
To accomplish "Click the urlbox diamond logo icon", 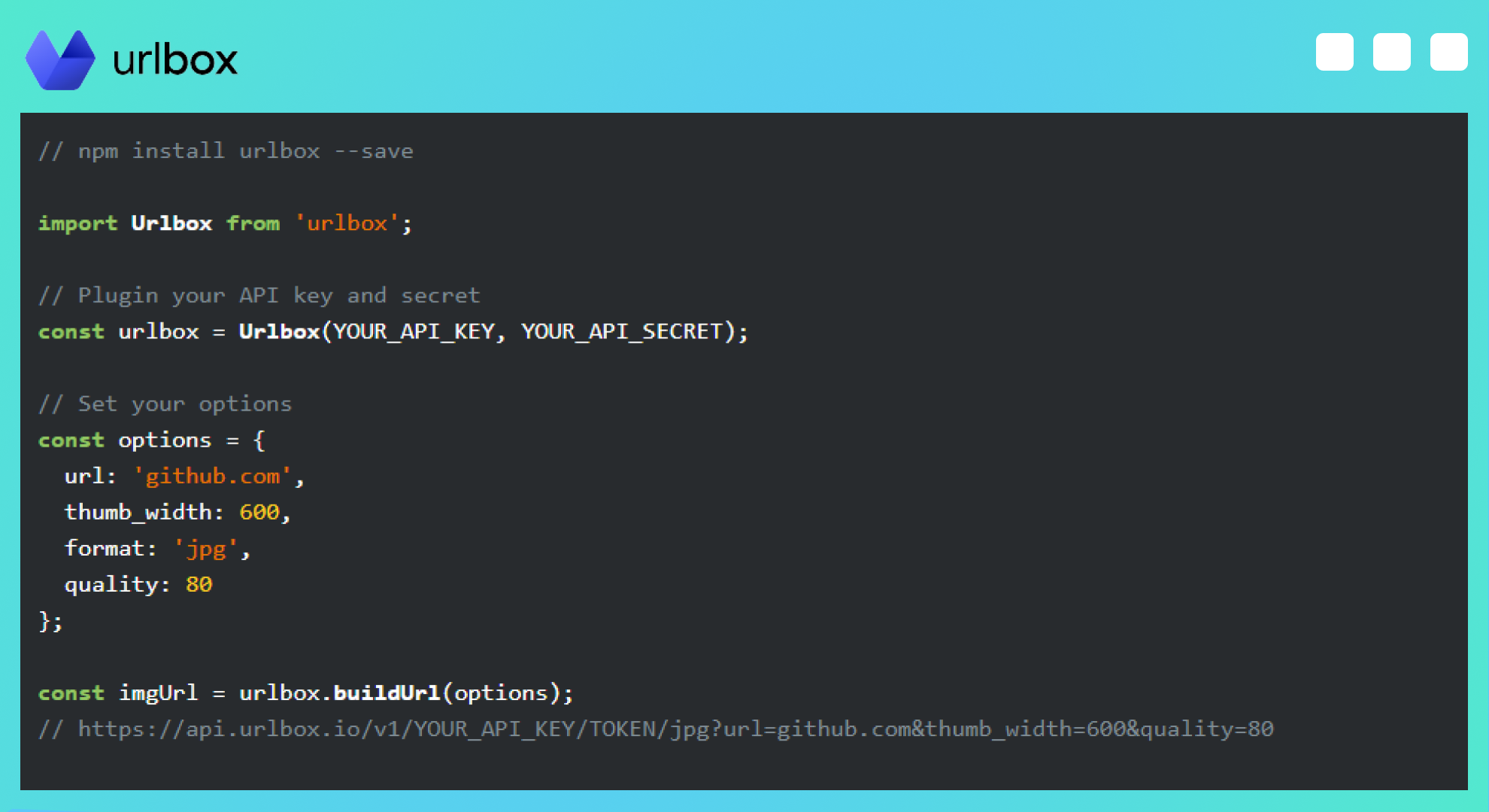I will (60, 60).
